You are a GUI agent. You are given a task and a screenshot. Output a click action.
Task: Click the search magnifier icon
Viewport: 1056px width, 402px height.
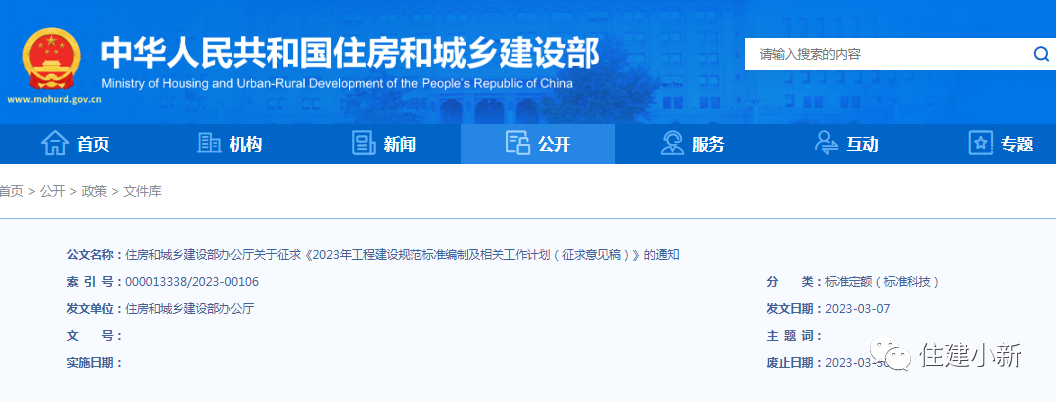[x=1041, y=55]
